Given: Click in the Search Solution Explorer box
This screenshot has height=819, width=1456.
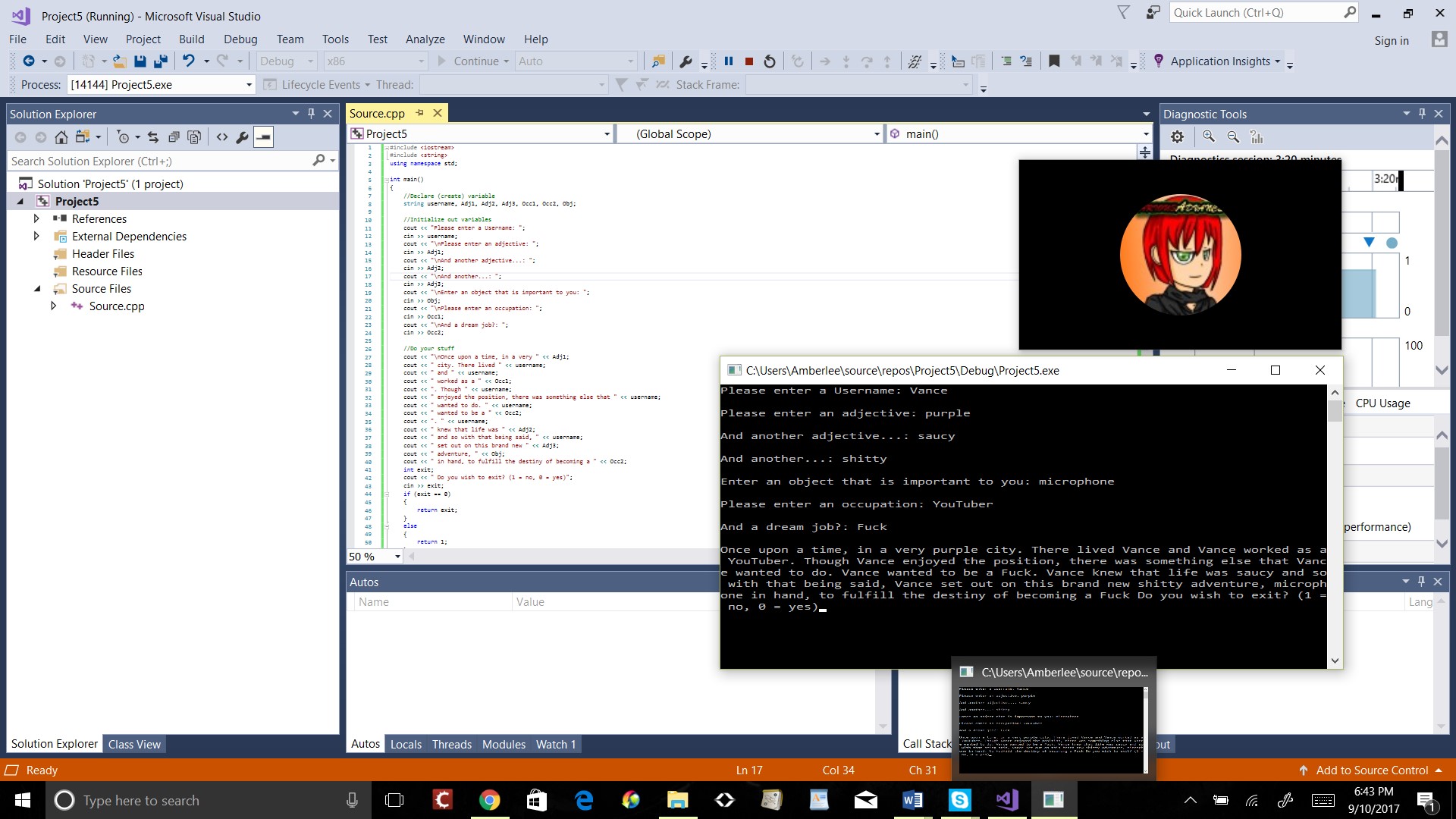Looking at the screenshot, I should [171, 161].
